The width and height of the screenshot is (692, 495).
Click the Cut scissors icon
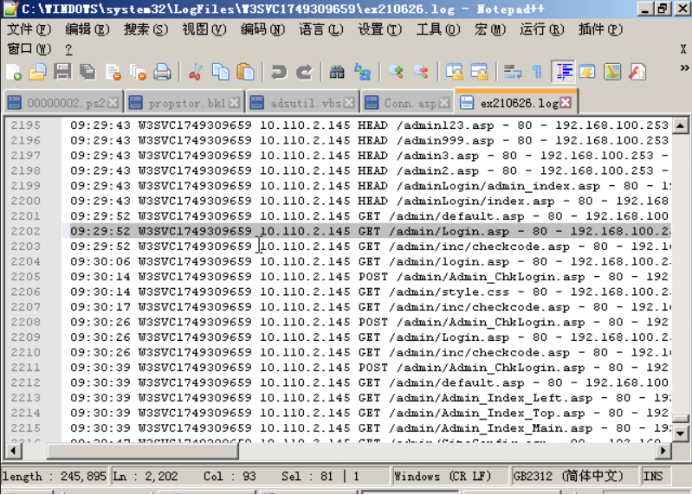(x=196, y=72)
